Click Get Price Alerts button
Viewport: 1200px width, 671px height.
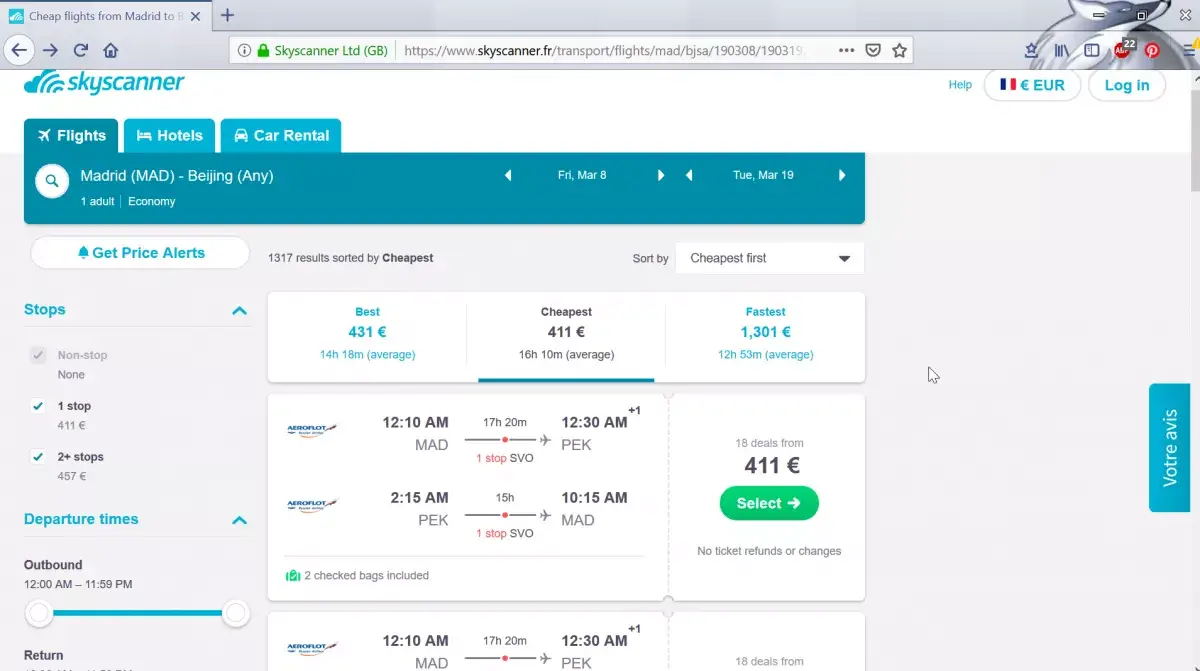pyautogui.click(x=140, y=253)
